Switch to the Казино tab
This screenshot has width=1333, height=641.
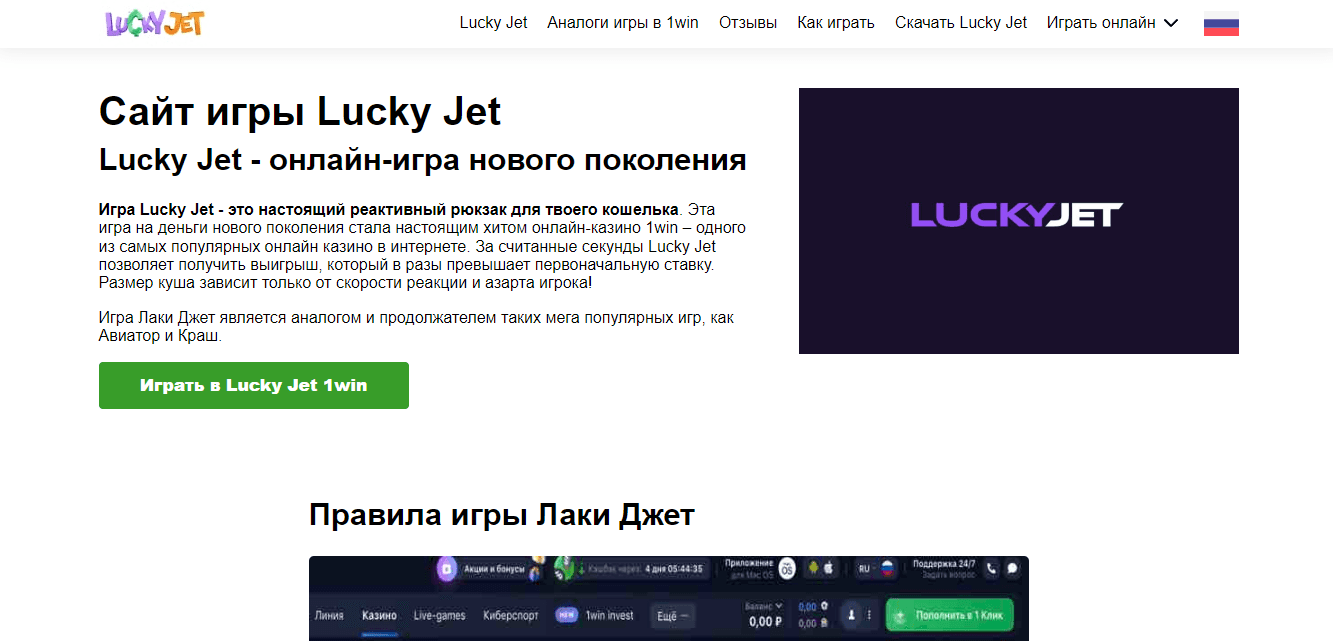pyautogui.click(x=380, y=614)
